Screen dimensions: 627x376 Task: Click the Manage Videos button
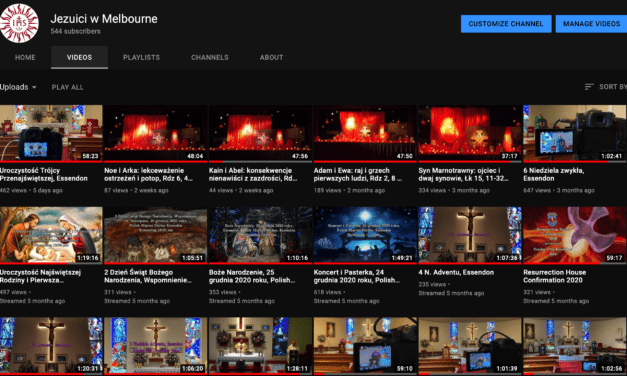point(591,24)
